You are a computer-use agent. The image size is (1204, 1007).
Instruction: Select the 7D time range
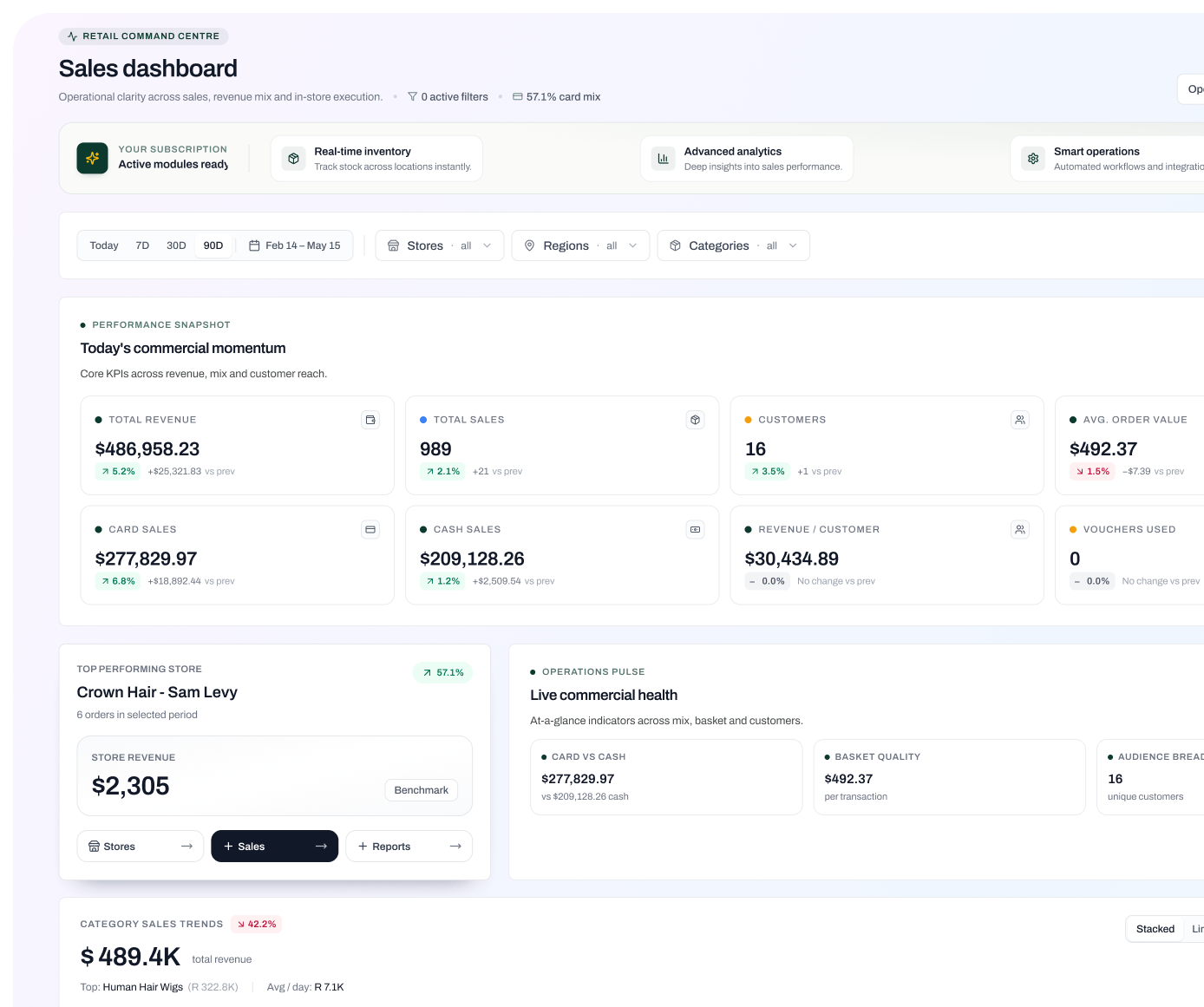click(143, 246)
